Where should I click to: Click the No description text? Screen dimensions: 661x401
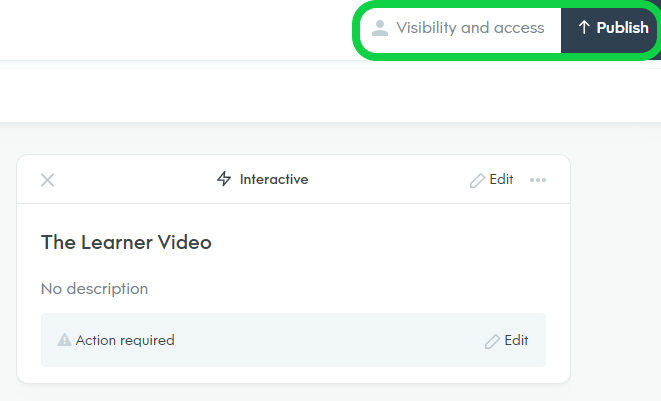(94, 289)
